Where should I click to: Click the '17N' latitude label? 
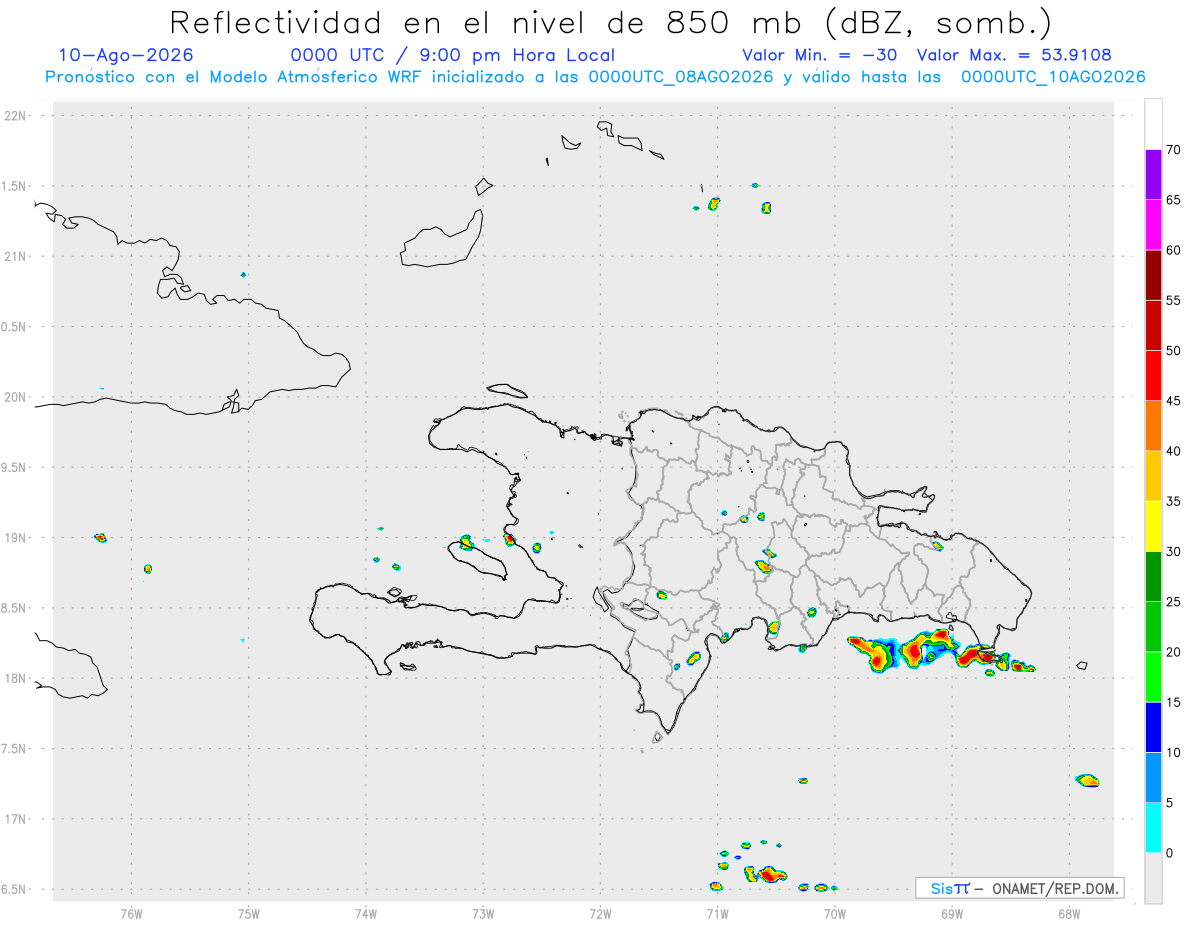coord(17,819)
